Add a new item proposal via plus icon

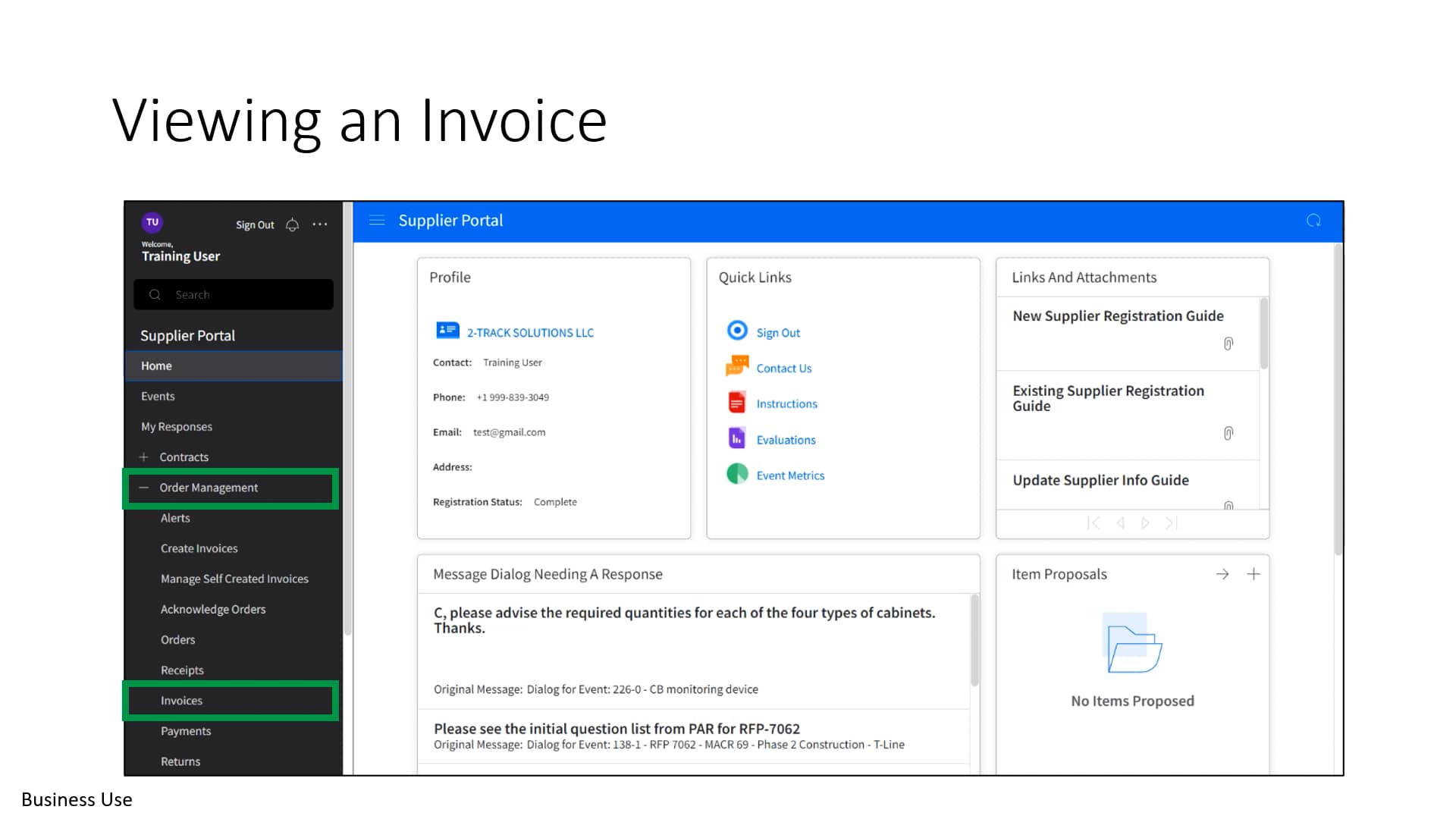coord(1254,574)
